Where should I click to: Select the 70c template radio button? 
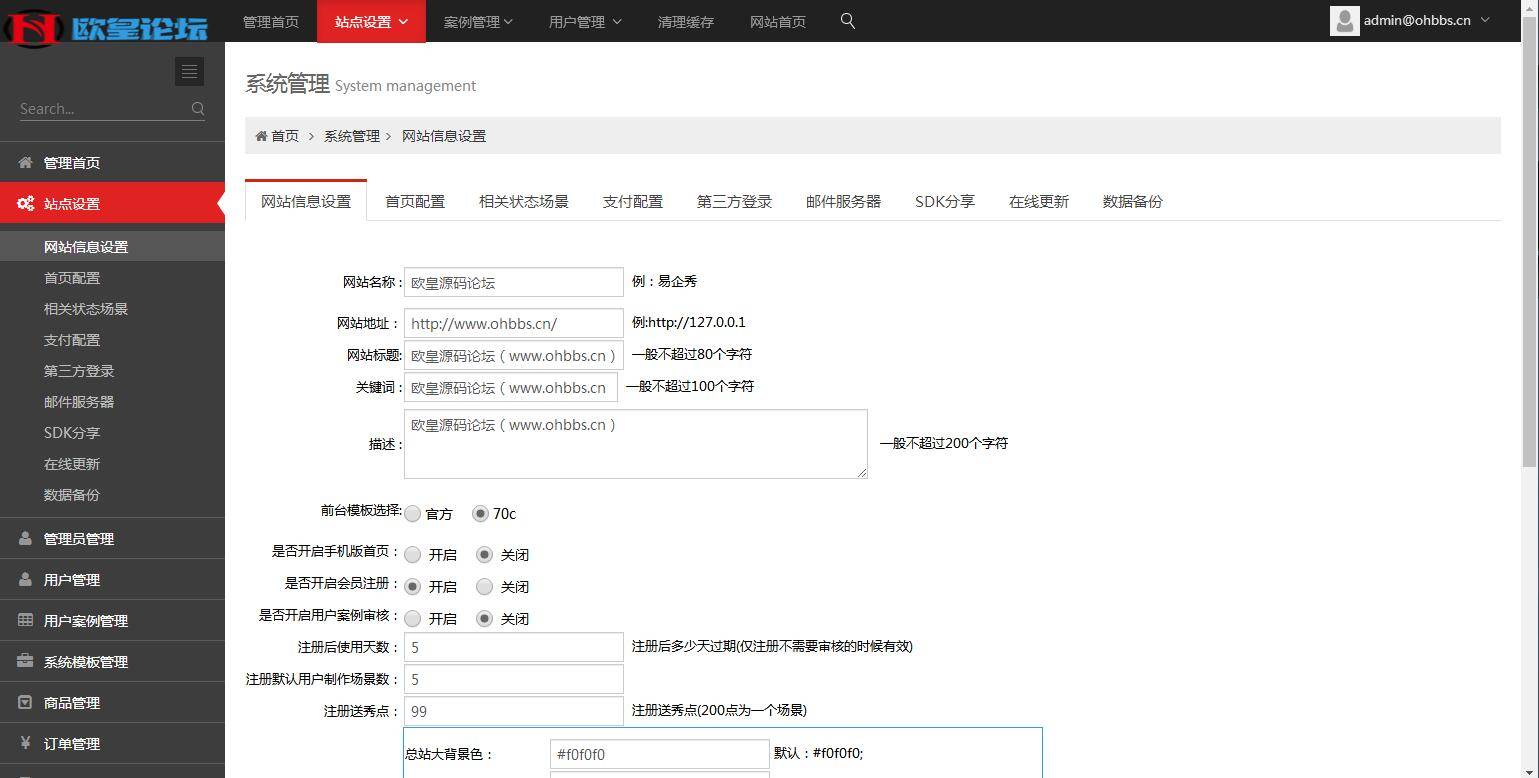pyautogui.click(x=481, y=514)
